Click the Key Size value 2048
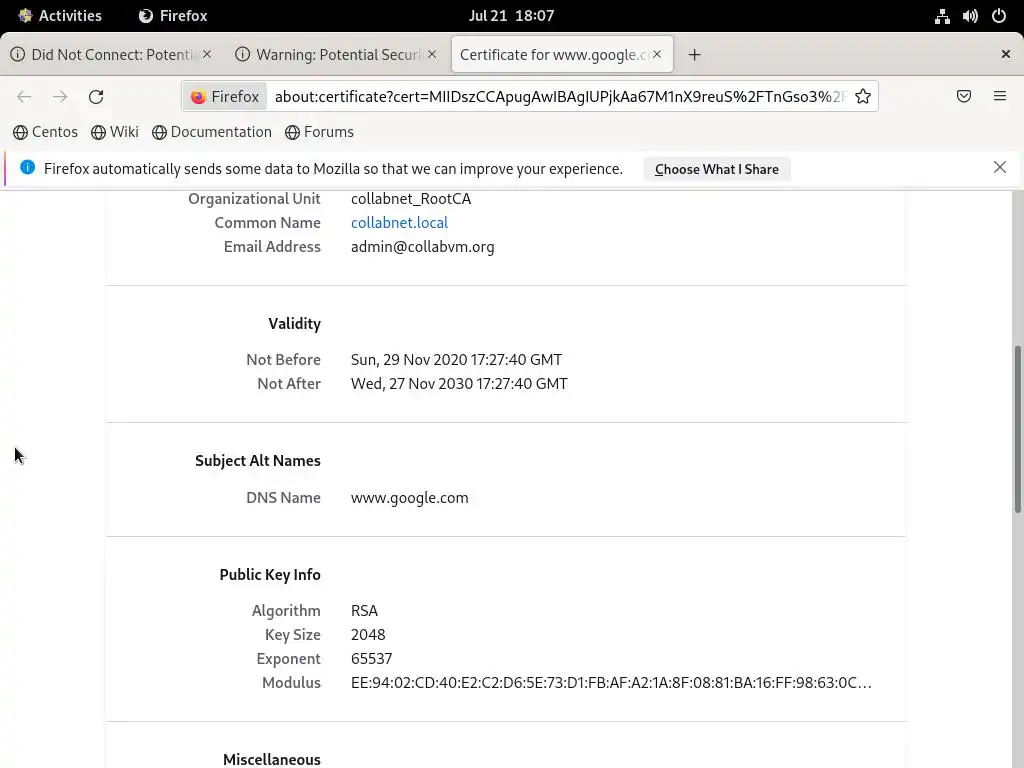 (368, 635)
